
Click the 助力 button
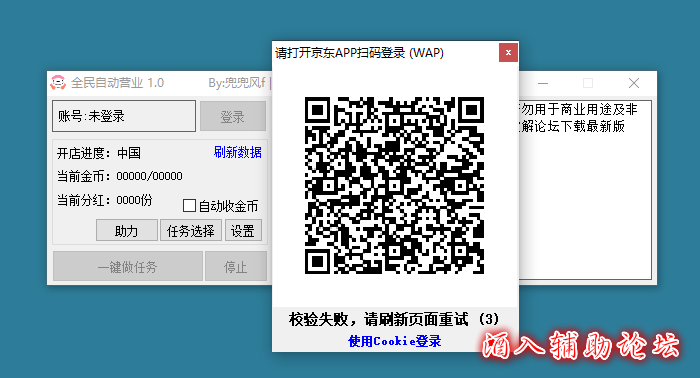pyautogui.click(x=127, y=230)
